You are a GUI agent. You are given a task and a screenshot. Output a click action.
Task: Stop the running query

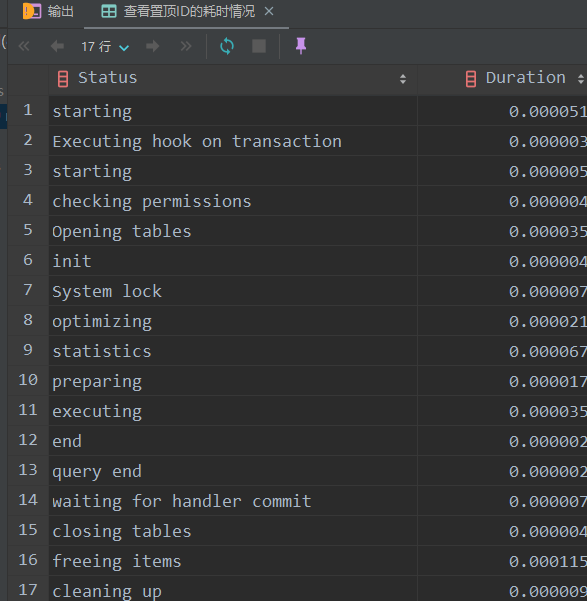pyautogui.click(x=259, y=46)
